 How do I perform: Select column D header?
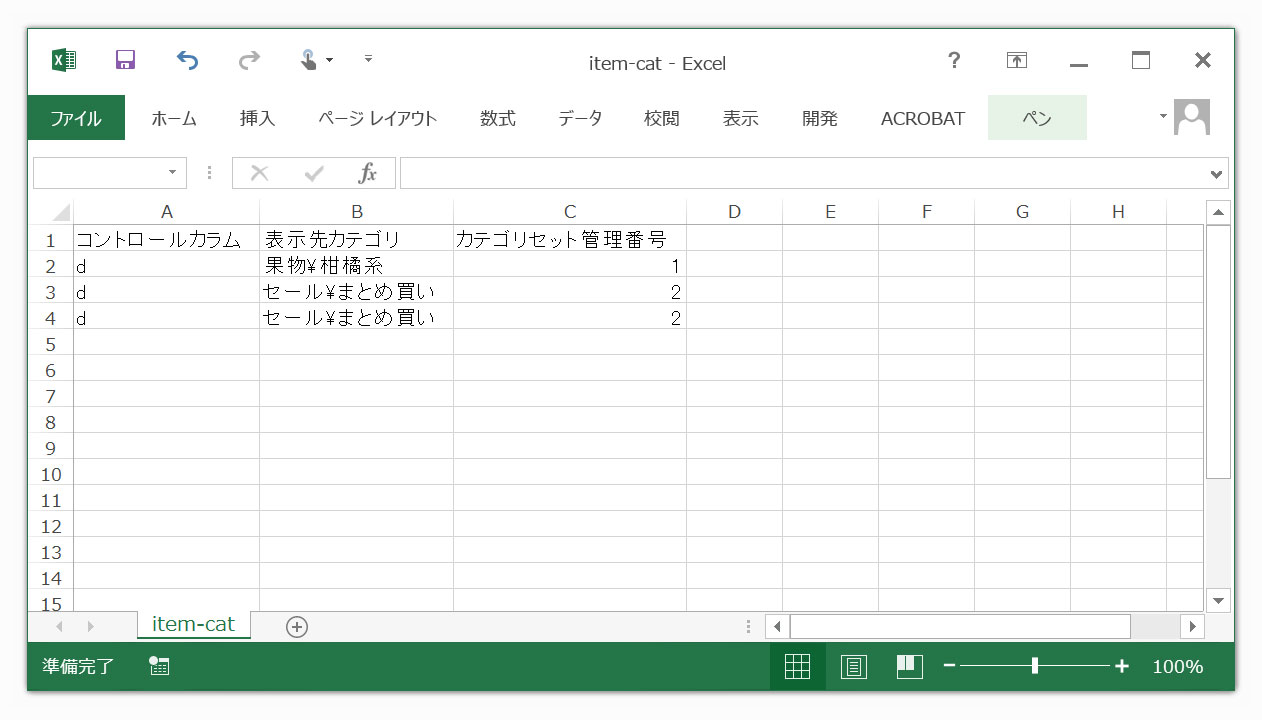pyautogui.click(x=735, y=212)
